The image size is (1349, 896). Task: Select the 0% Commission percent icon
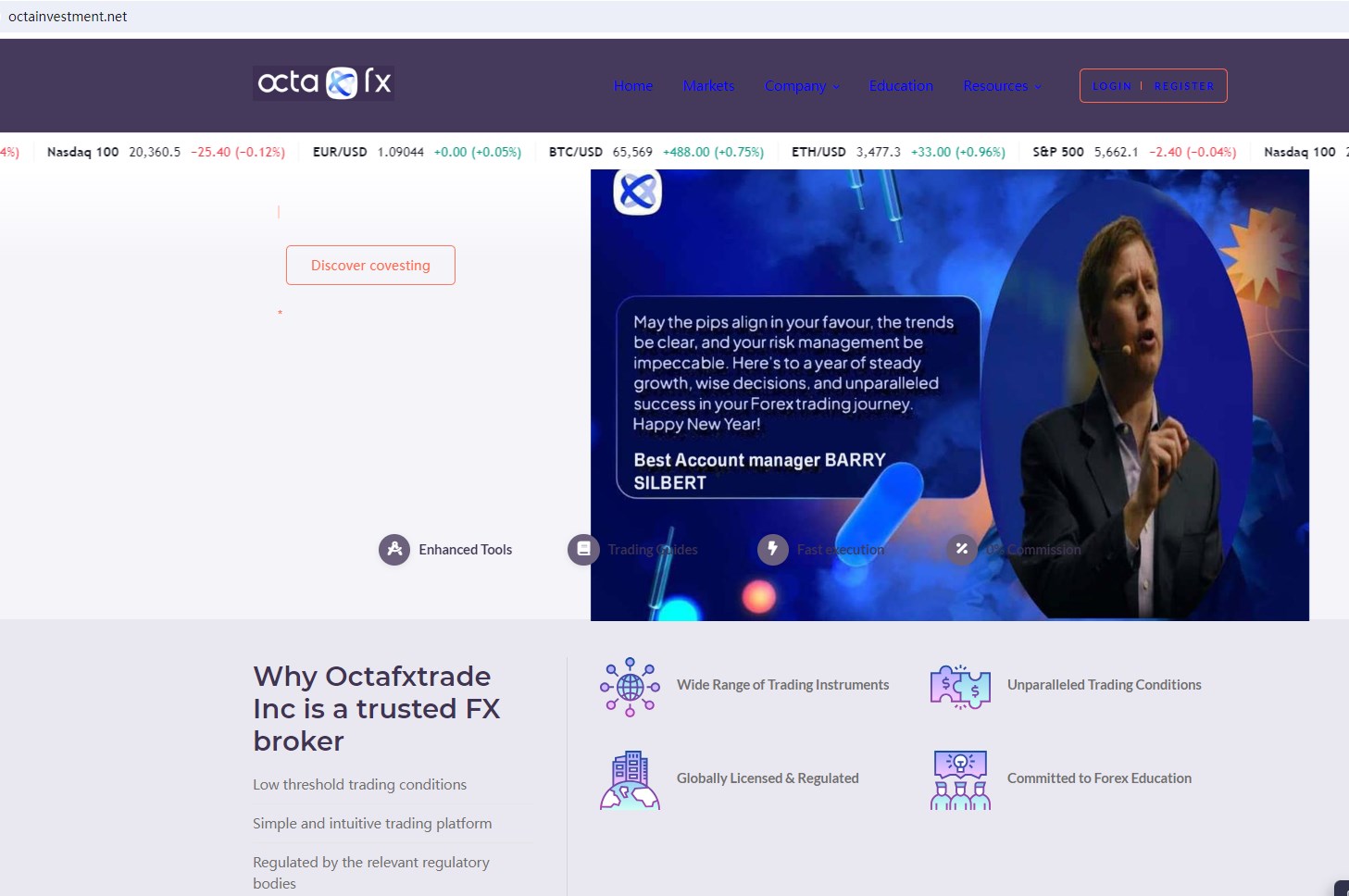962,550
